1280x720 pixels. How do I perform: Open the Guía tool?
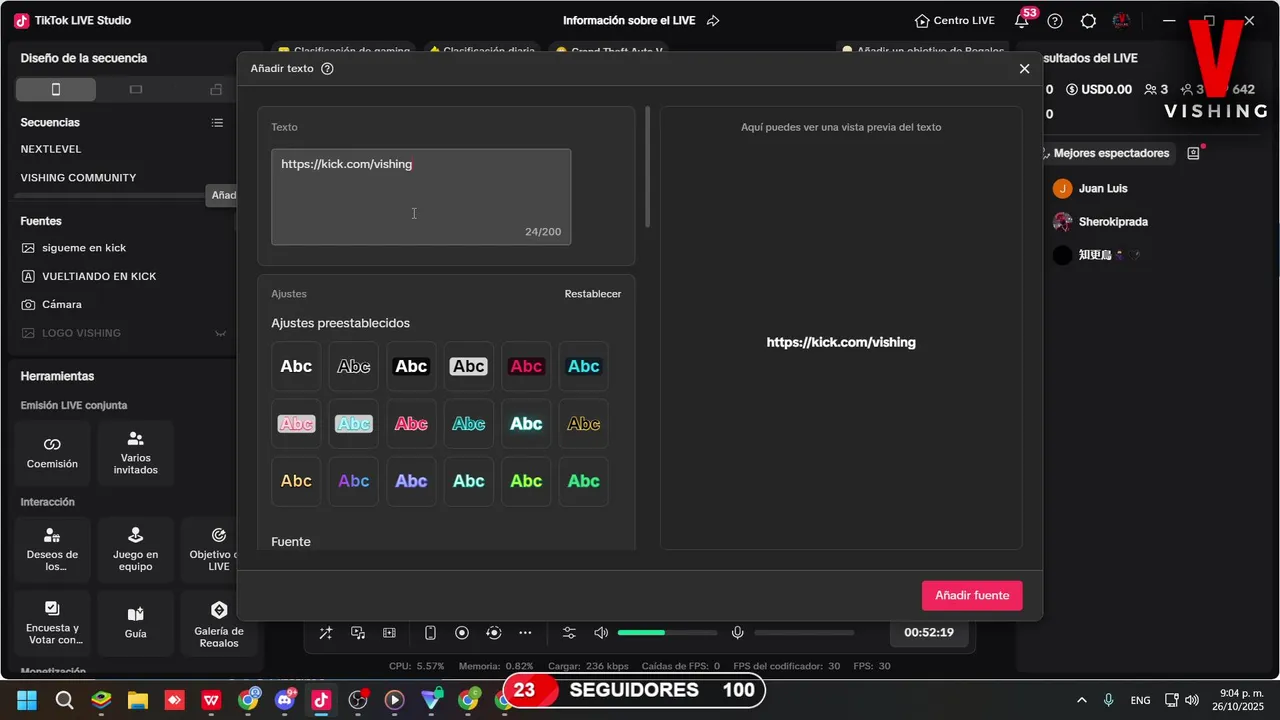pos(135,623)
